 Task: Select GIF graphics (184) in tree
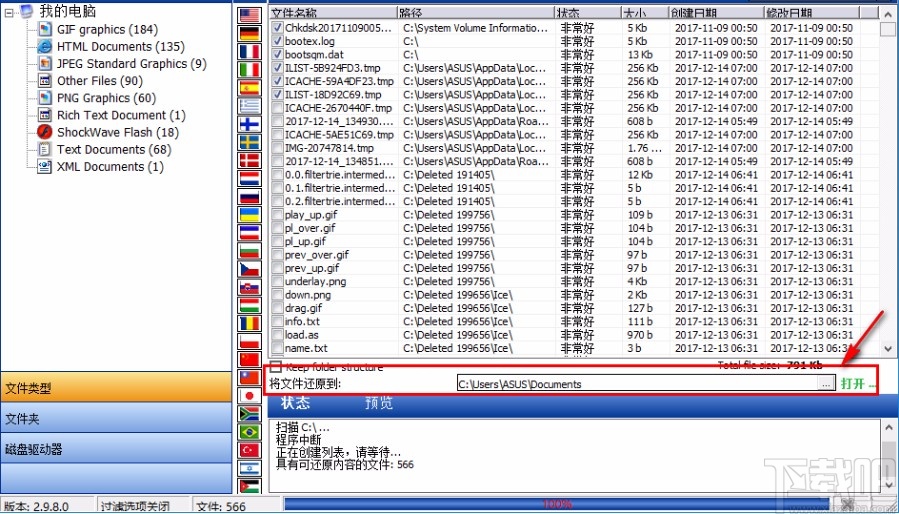point(107,29)
